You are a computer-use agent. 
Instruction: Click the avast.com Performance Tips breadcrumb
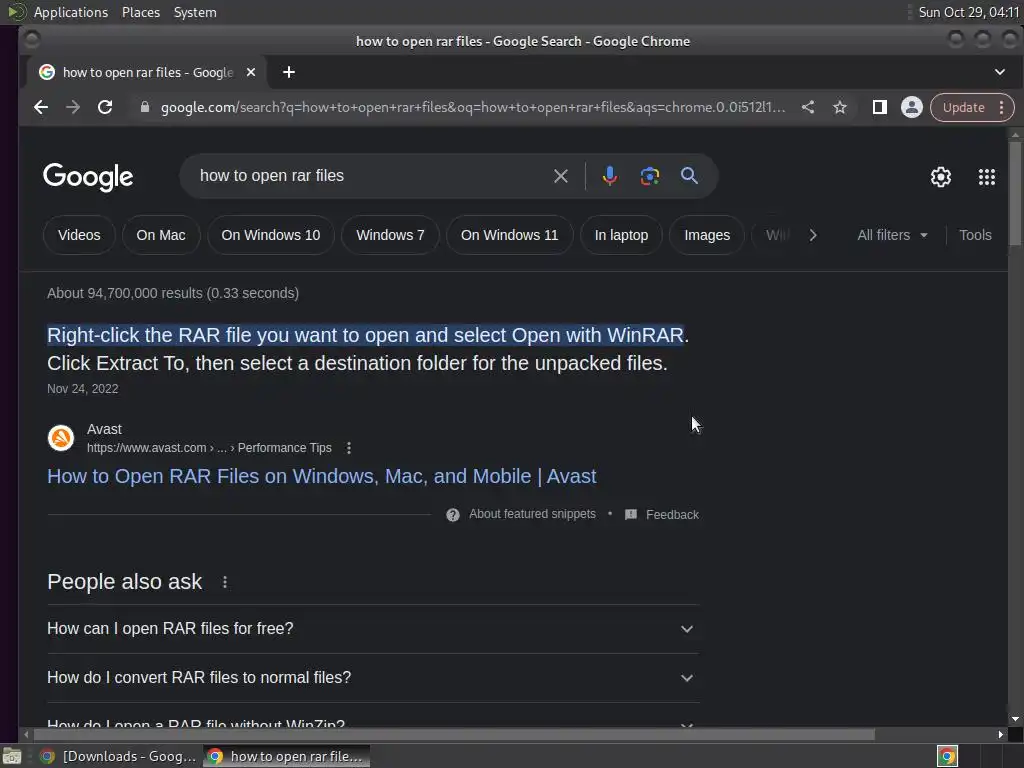[209, 448]
